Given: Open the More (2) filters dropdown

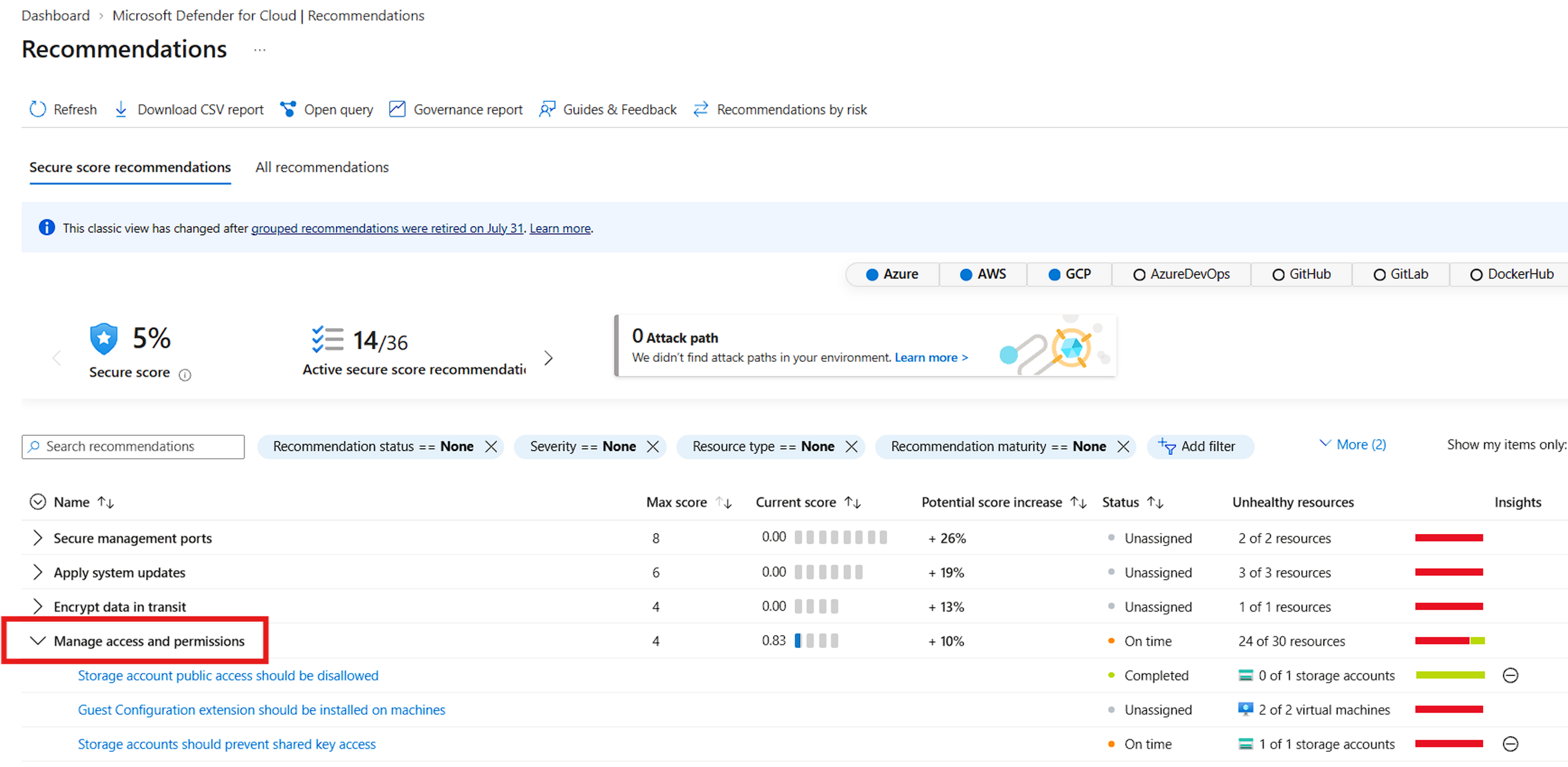Looking at the screenshot, I should (1352, 444).
